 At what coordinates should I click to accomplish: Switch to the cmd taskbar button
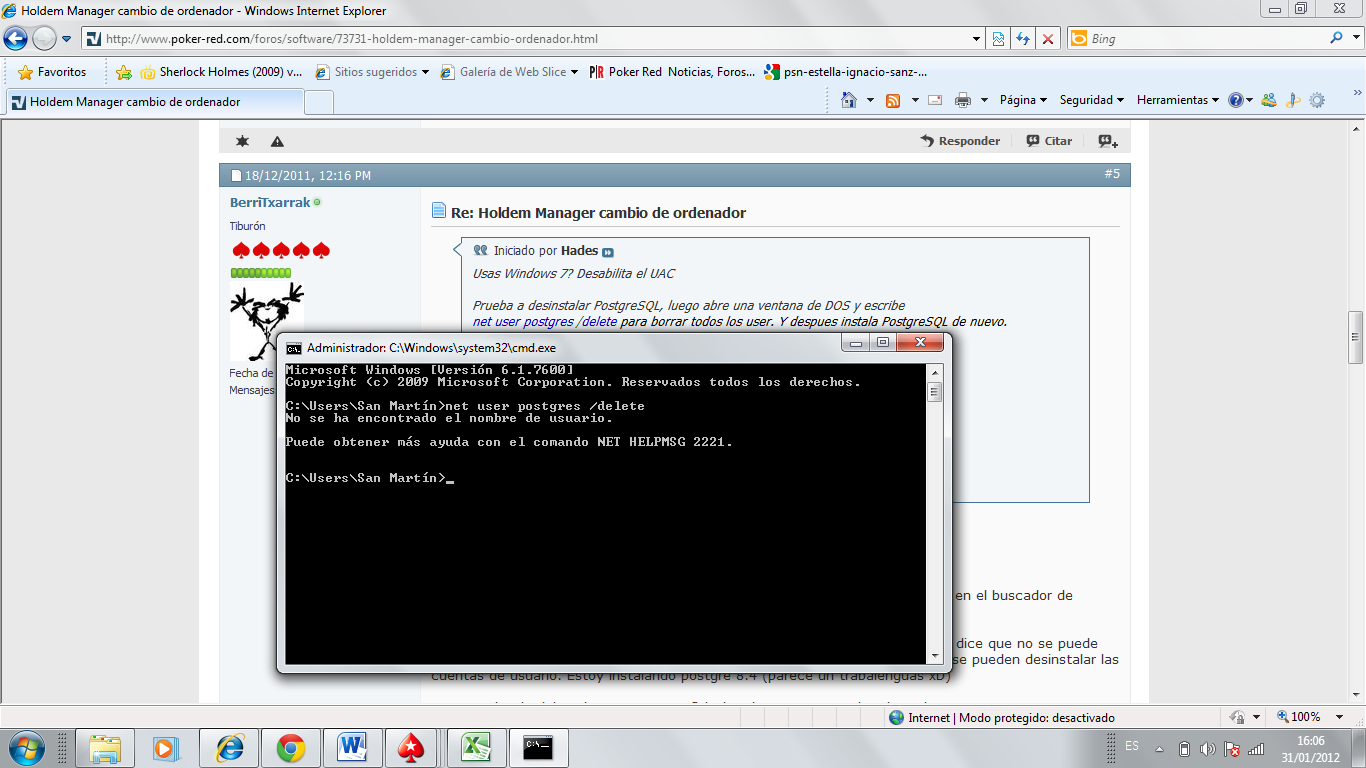point(539,748)
